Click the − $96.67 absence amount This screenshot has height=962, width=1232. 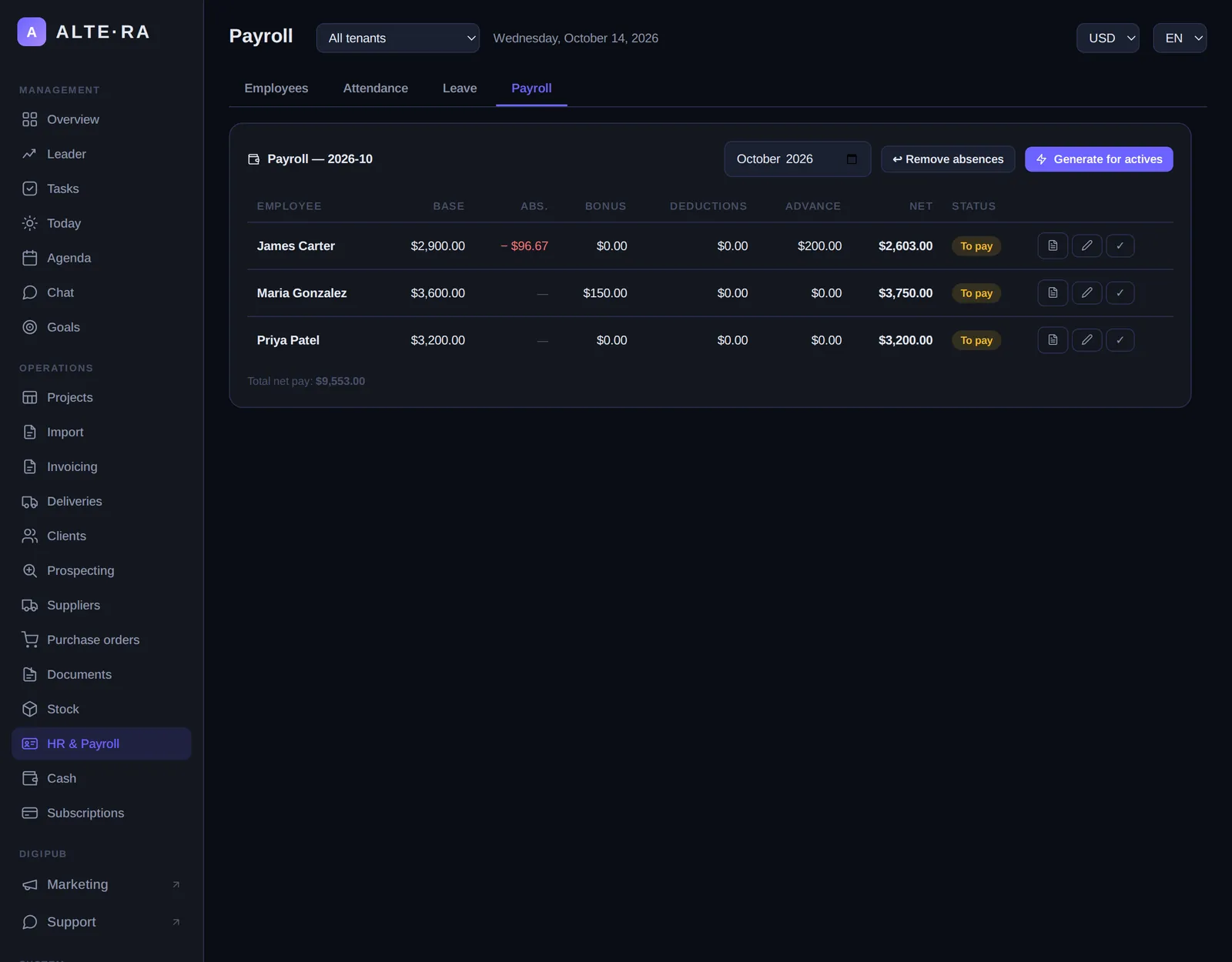(524, 246)
